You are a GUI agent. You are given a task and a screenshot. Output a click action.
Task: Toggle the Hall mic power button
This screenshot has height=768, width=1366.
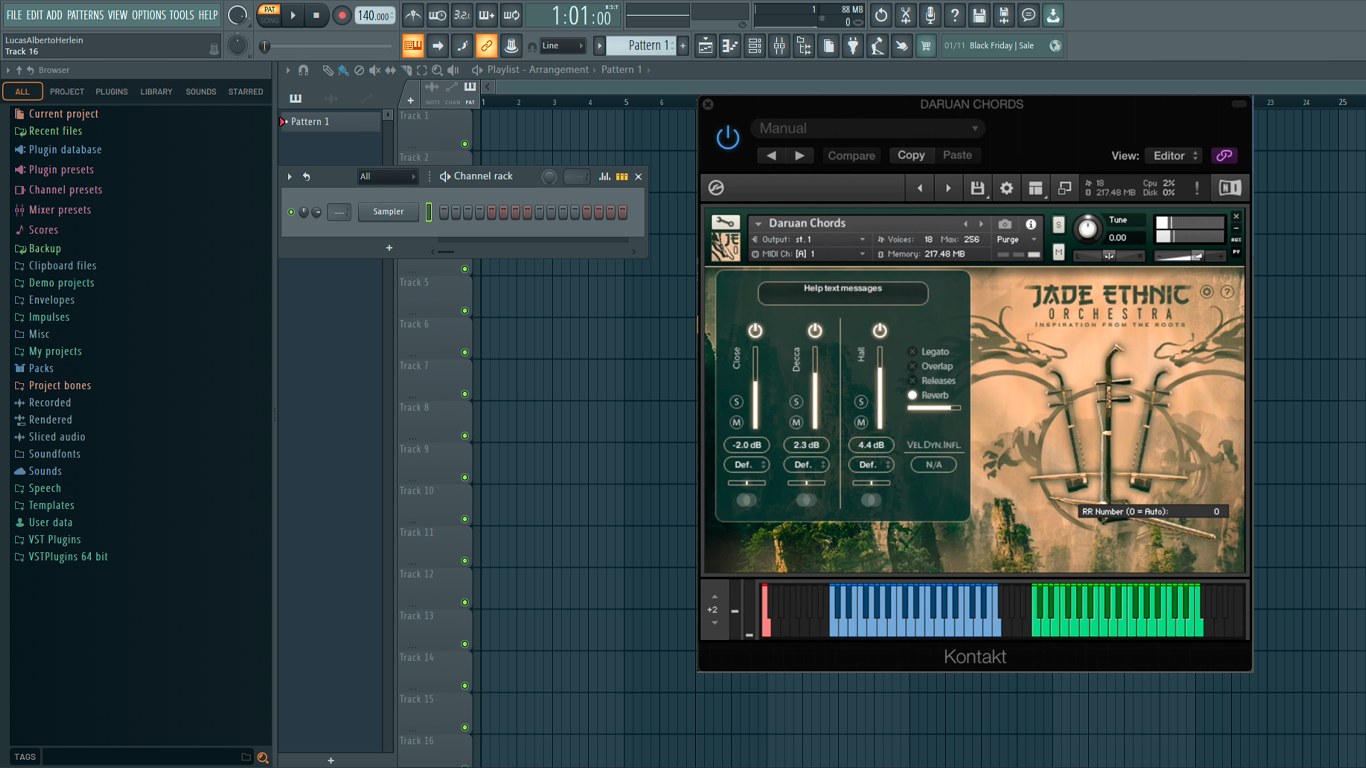(x=880, y=331)
